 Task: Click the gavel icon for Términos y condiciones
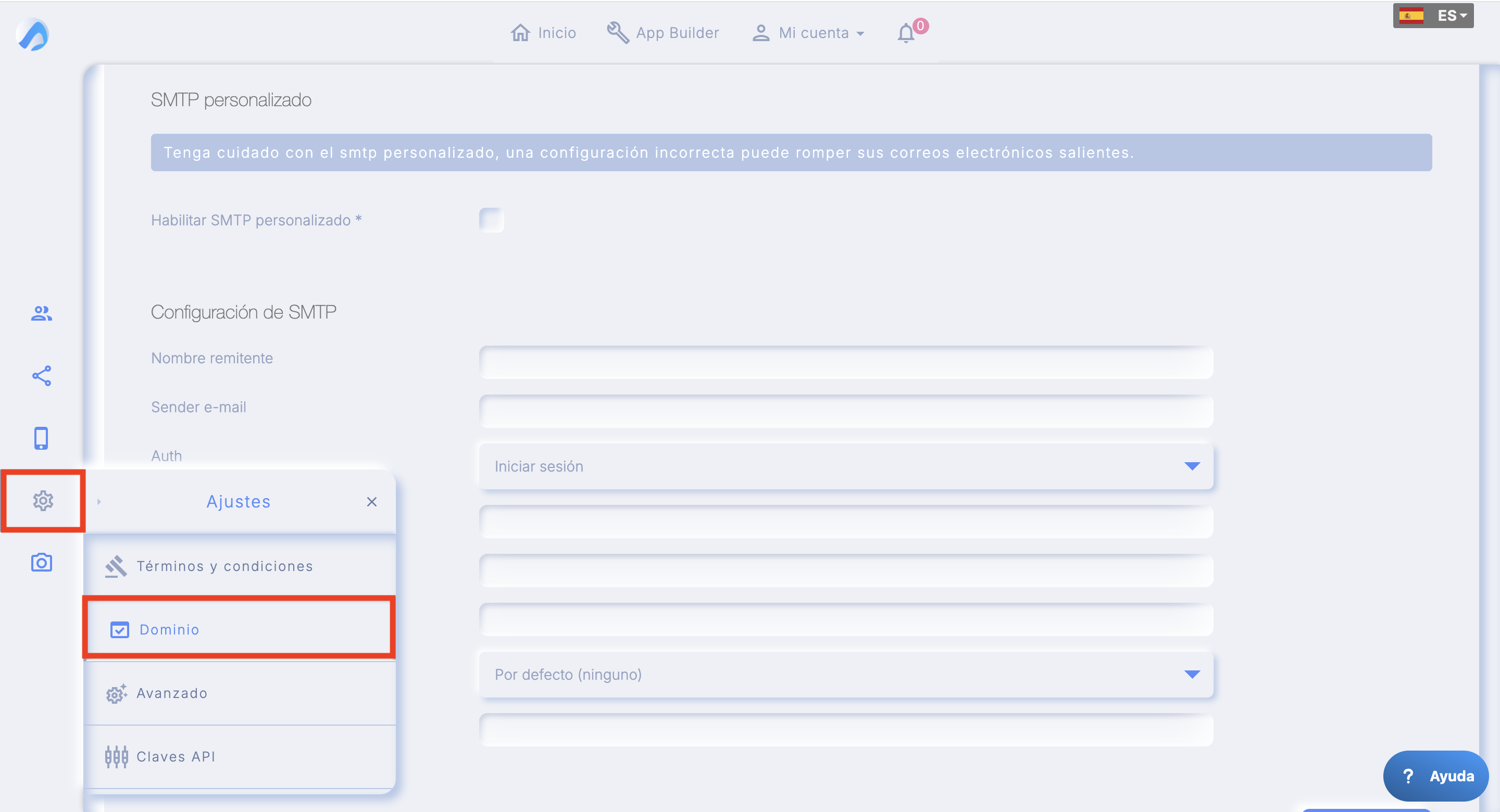(x=116, y=566)
